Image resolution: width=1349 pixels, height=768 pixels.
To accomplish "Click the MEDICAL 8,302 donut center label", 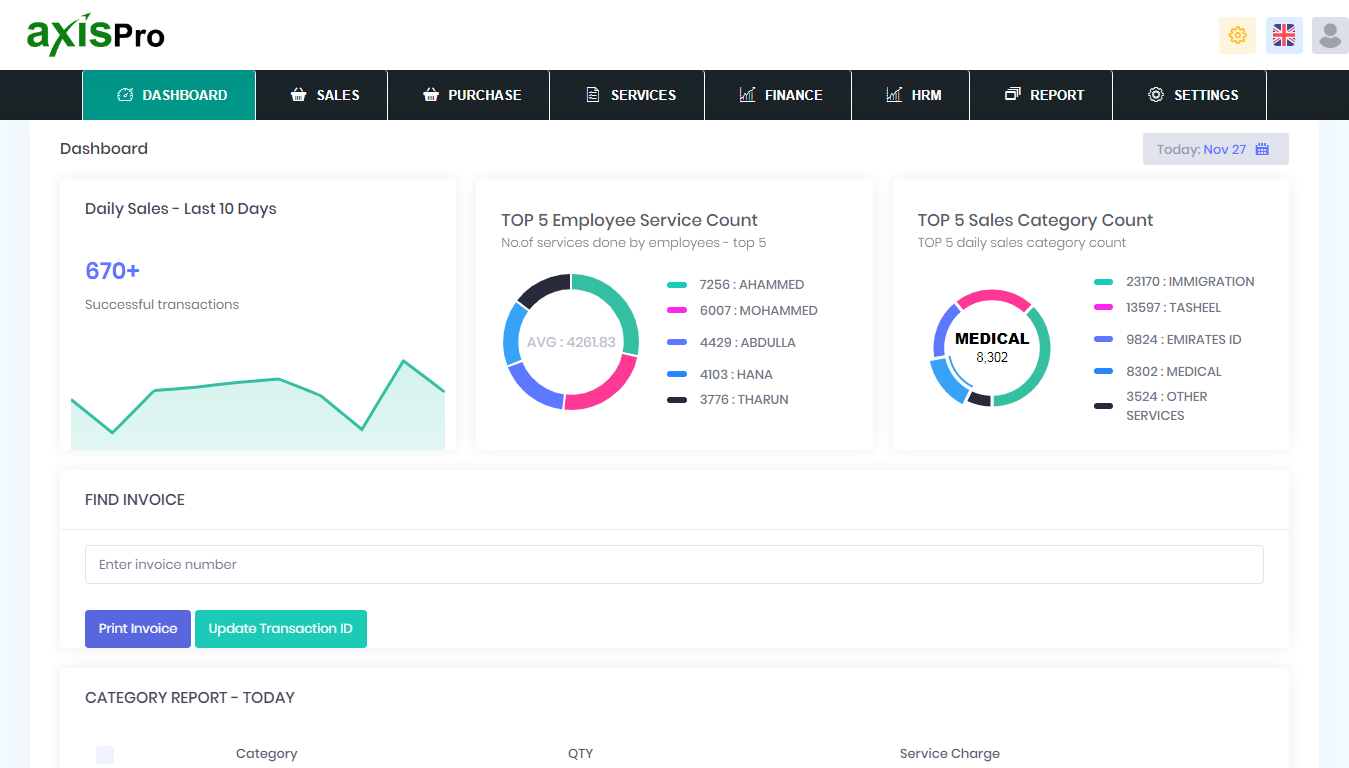I will point(991,347).
